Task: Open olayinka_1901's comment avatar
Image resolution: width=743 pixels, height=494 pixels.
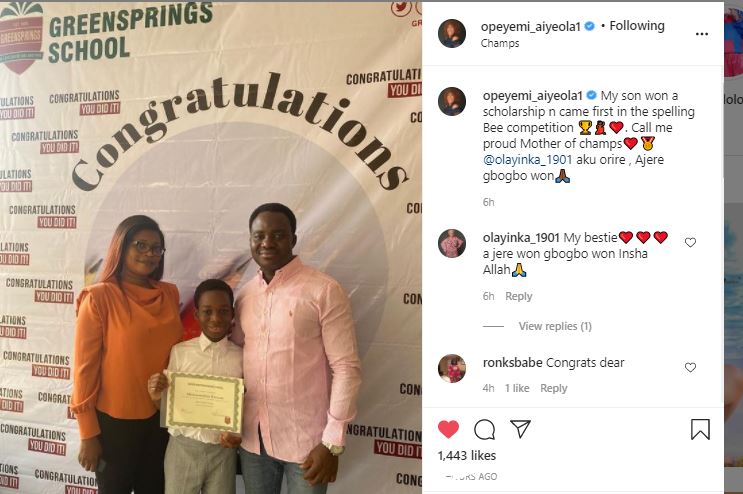Action: coord(452,243)
